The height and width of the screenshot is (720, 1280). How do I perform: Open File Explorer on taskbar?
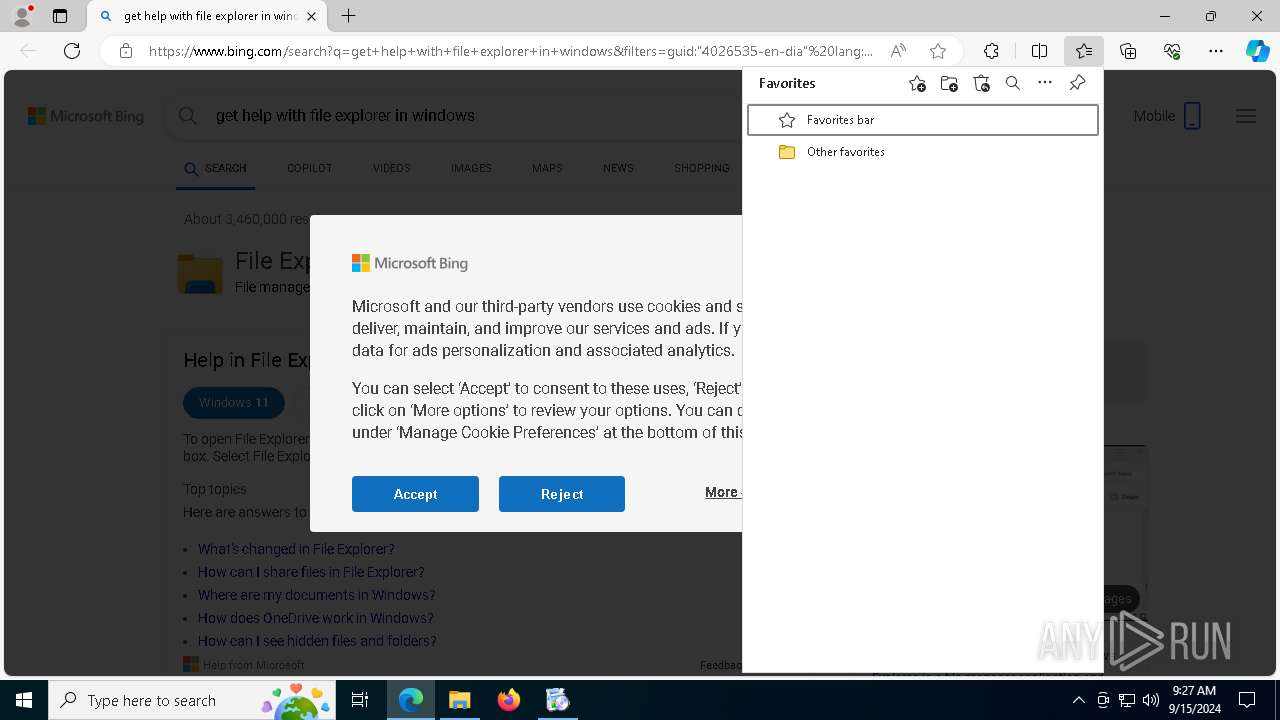coord(459,700)
